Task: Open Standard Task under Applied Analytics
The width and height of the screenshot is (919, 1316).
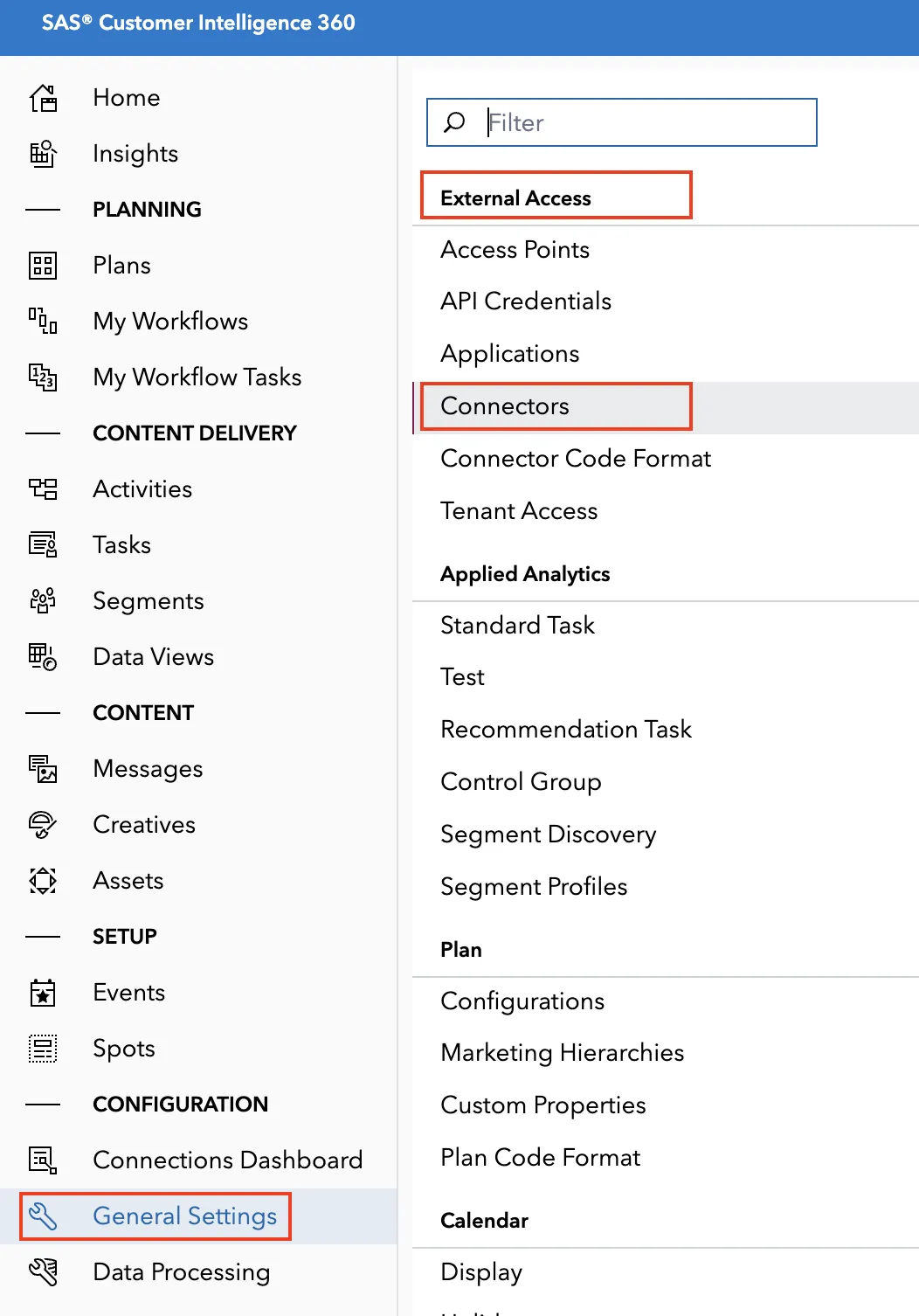Action: click(517, 626)
